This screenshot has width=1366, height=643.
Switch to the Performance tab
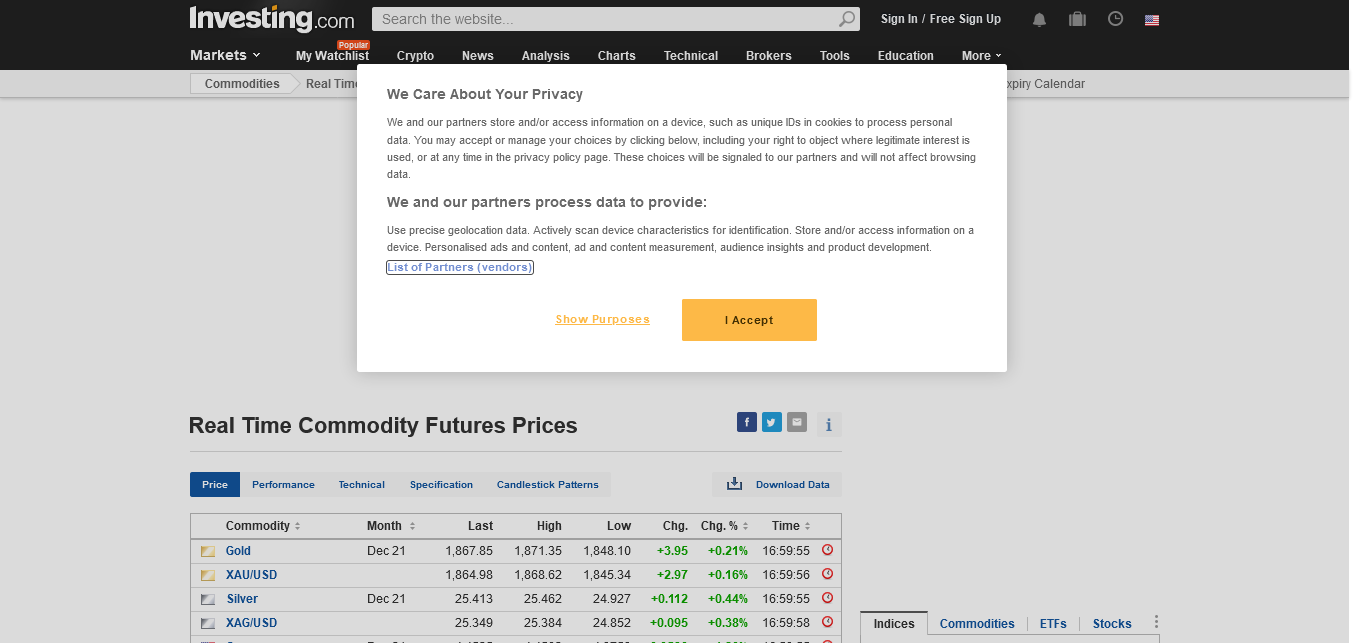(283, 485)
